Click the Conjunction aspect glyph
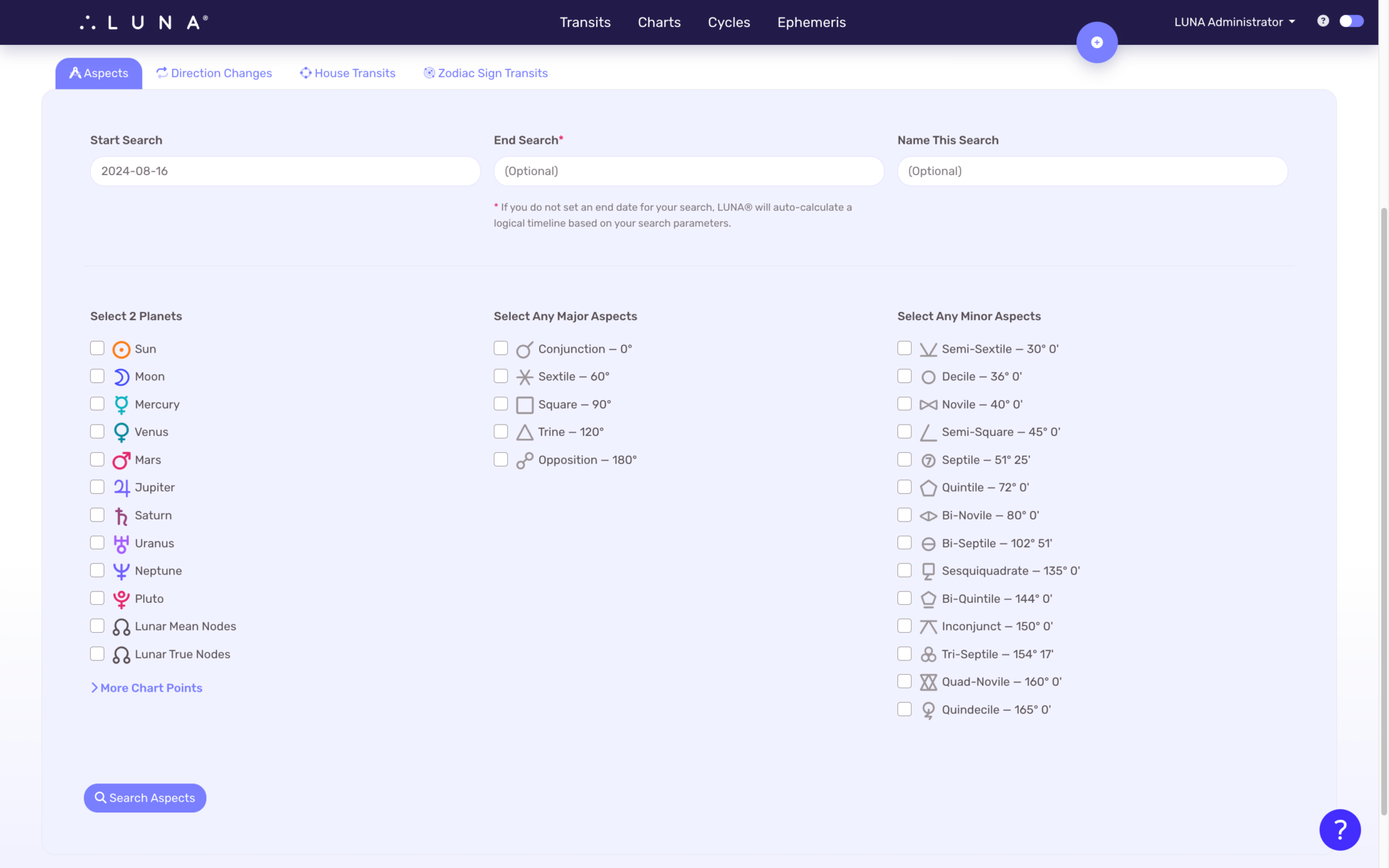This screenshot has height=868, width=1389. tap(524, 349)
